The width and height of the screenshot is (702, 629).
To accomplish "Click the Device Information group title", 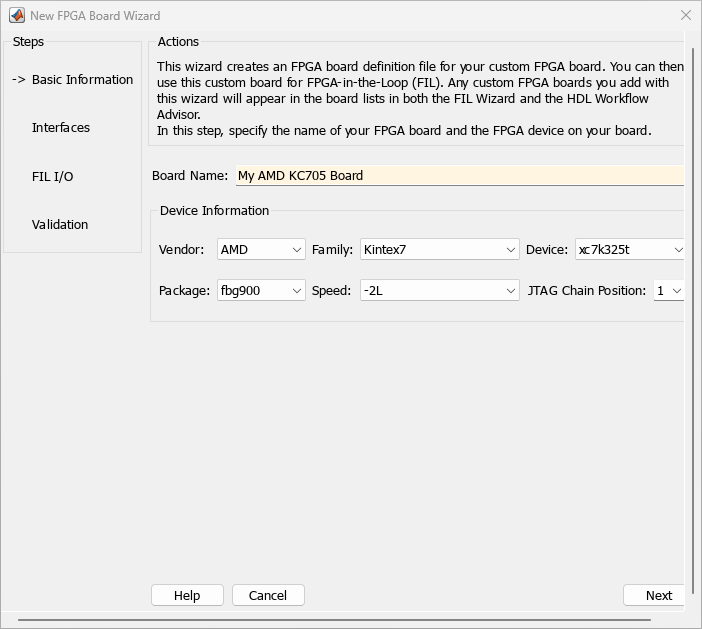I will coord(214,211).
